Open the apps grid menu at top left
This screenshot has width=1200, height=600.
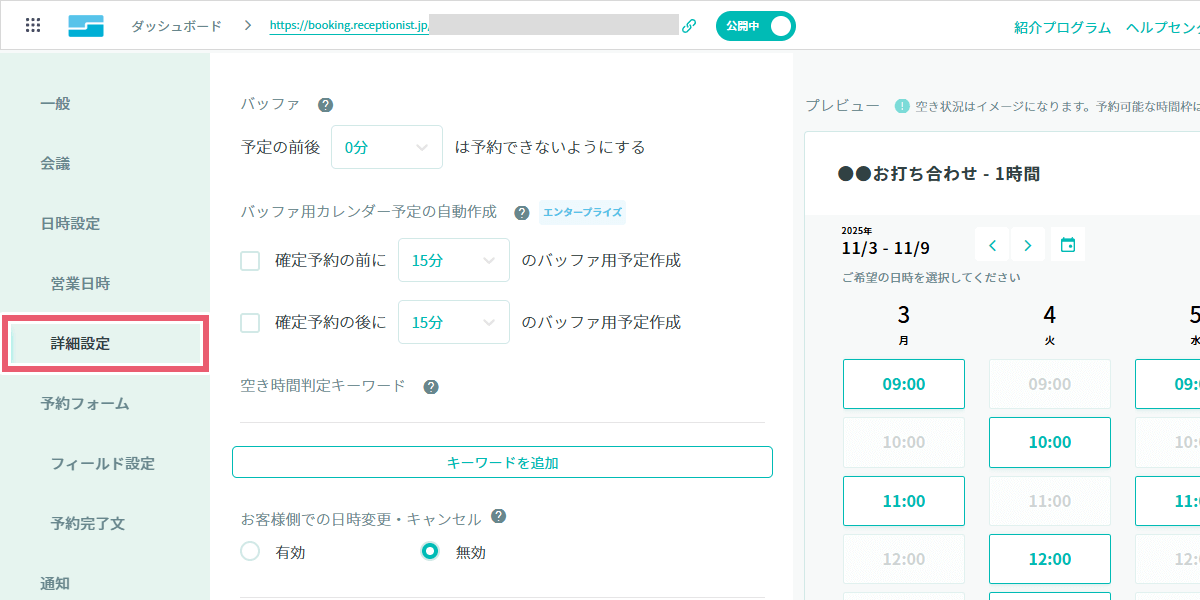34,24
